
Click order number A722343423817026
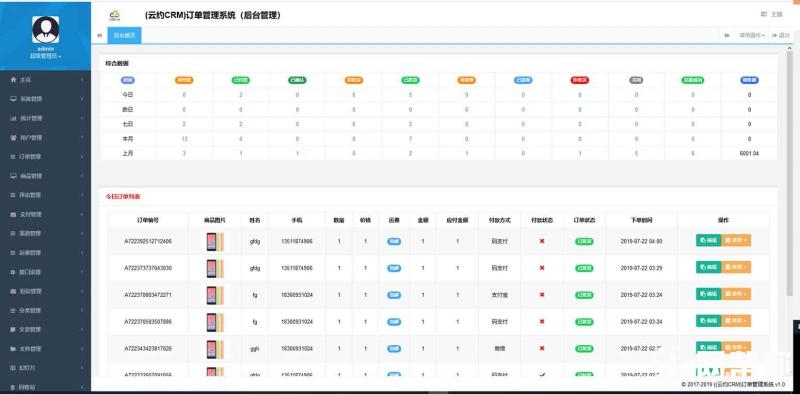pos(148,349)
